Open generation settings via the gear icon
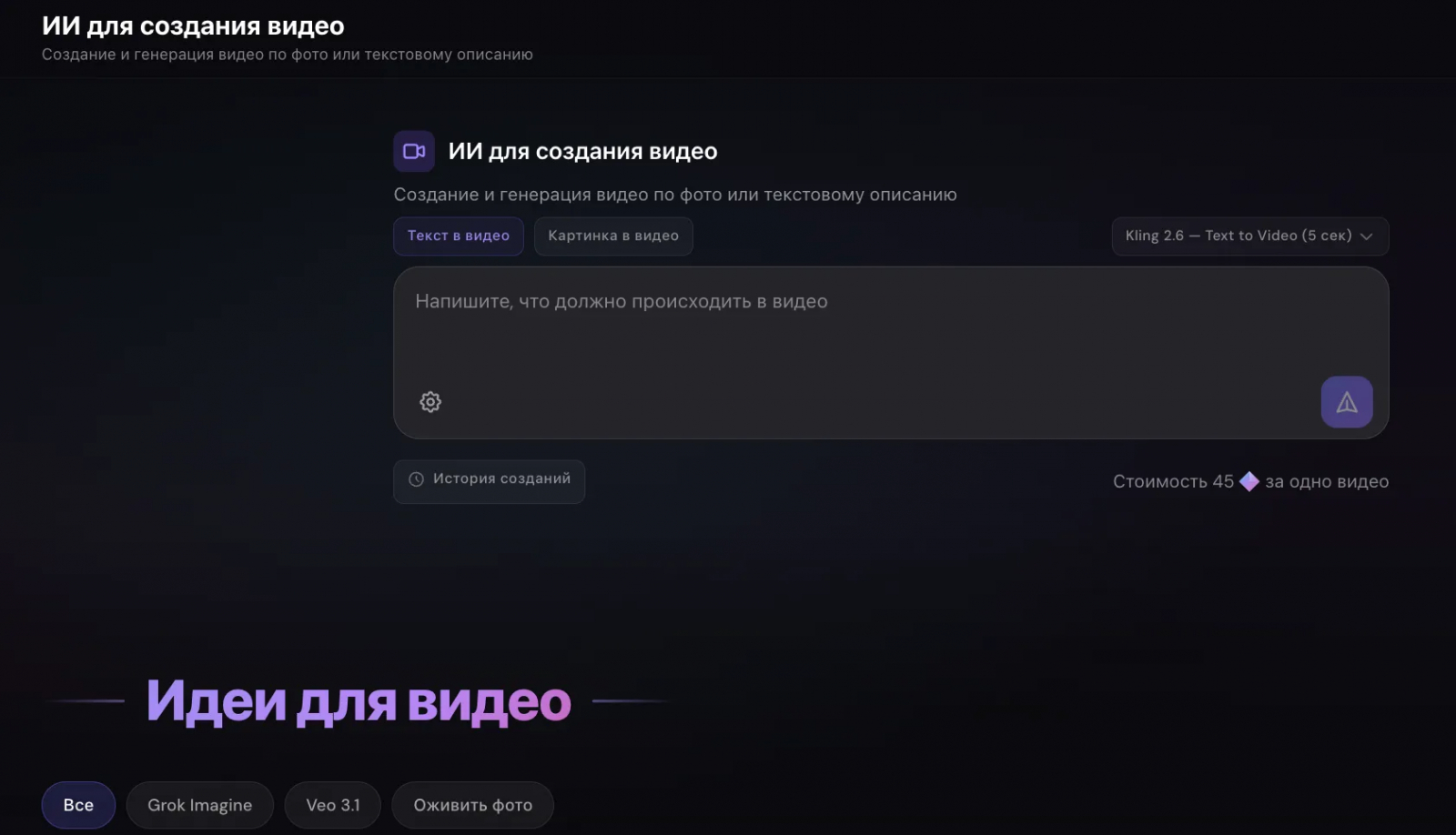 430,402
